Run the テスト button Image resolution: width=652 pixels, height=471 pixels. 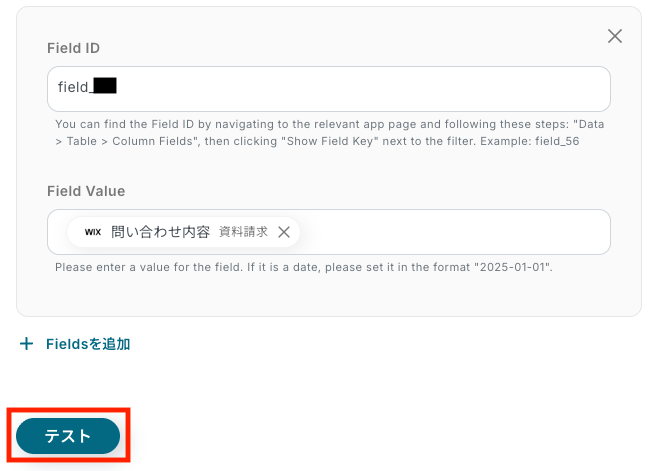(68, 436)
